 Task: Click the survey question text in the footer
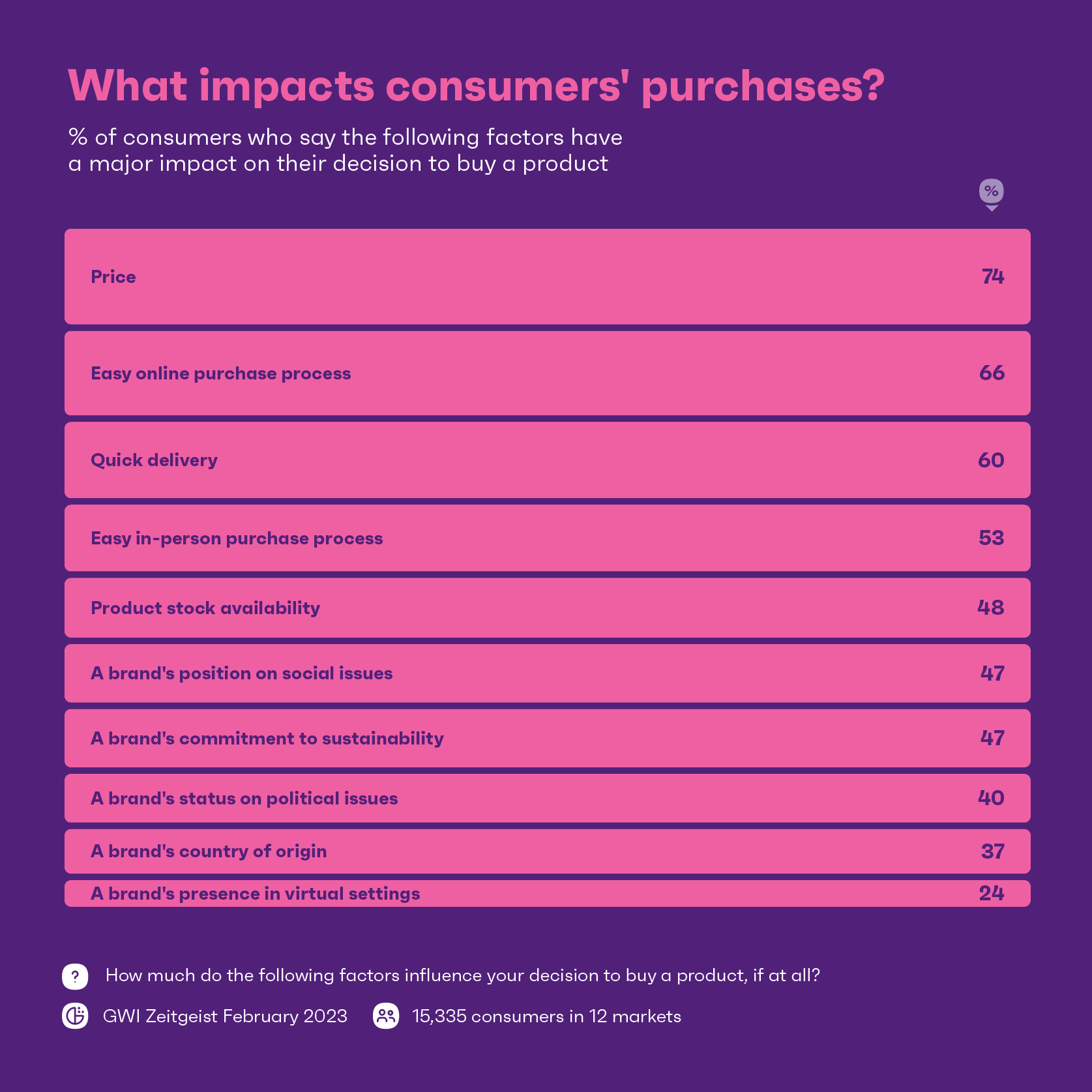[x=462, y=976]
